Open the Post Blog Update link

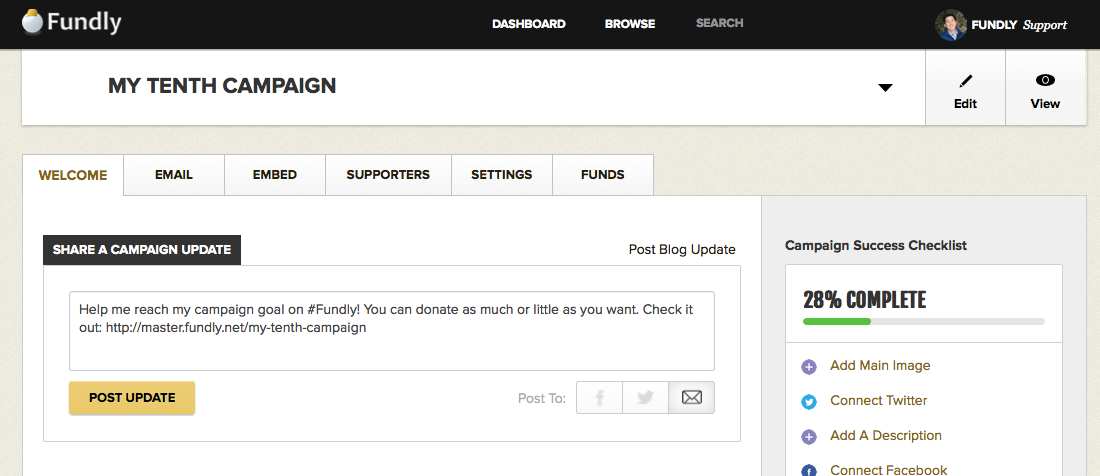682,250
